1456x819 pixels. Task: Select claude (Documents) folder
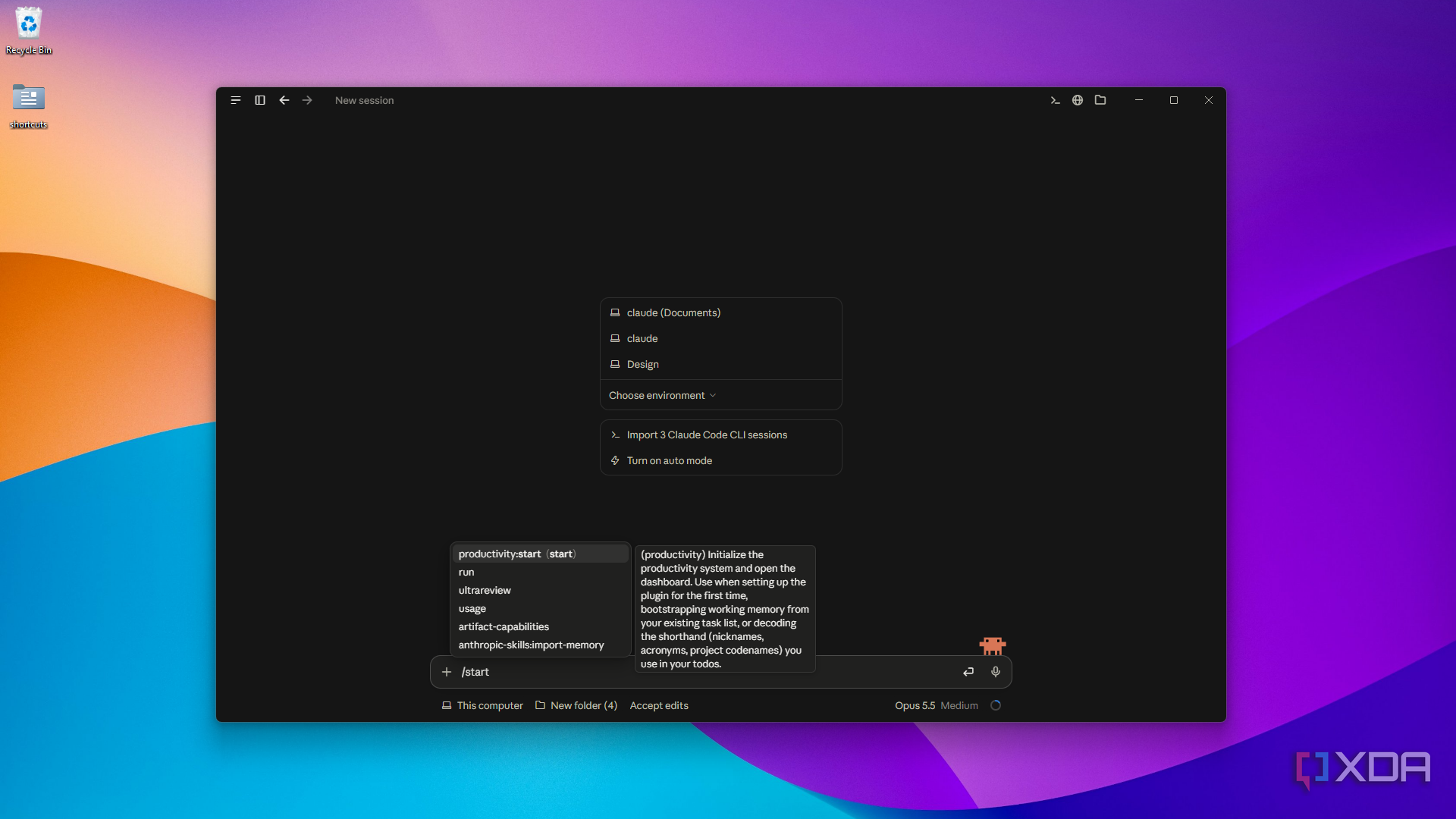(721, 312)
